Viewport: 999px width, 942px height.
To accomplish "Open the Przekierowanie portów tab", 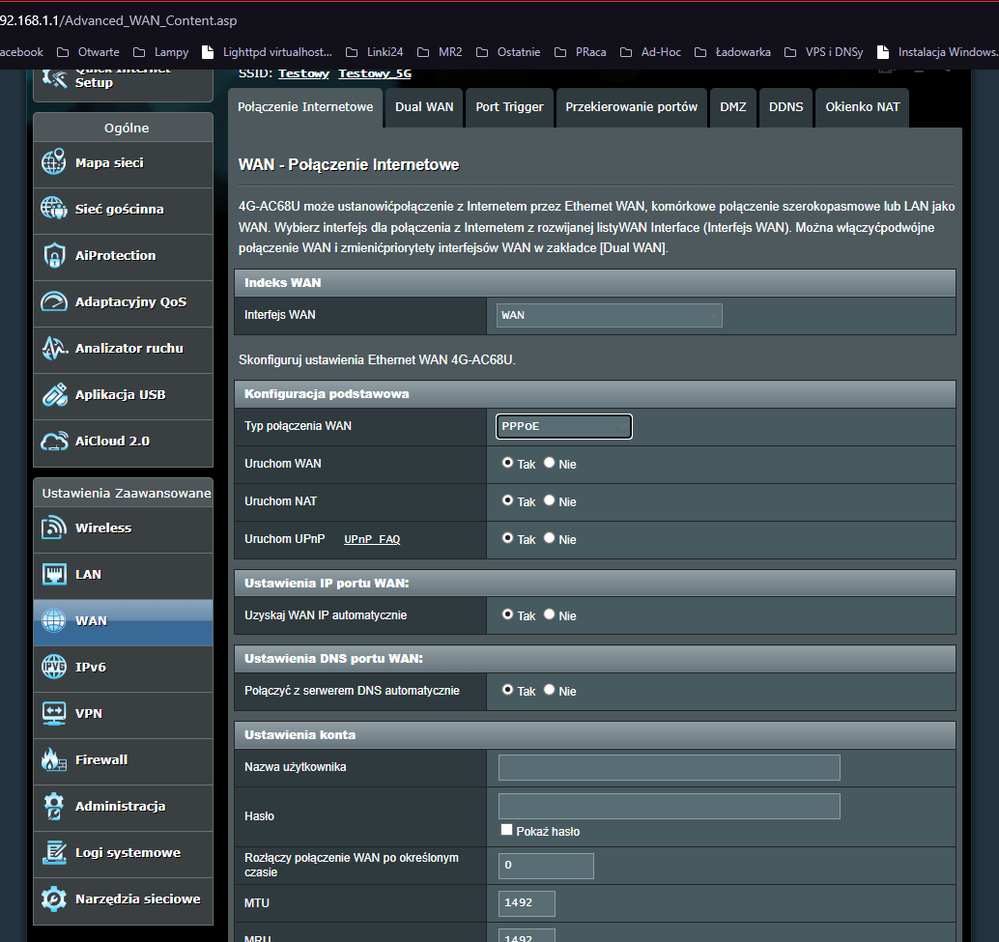I will 631,107.
